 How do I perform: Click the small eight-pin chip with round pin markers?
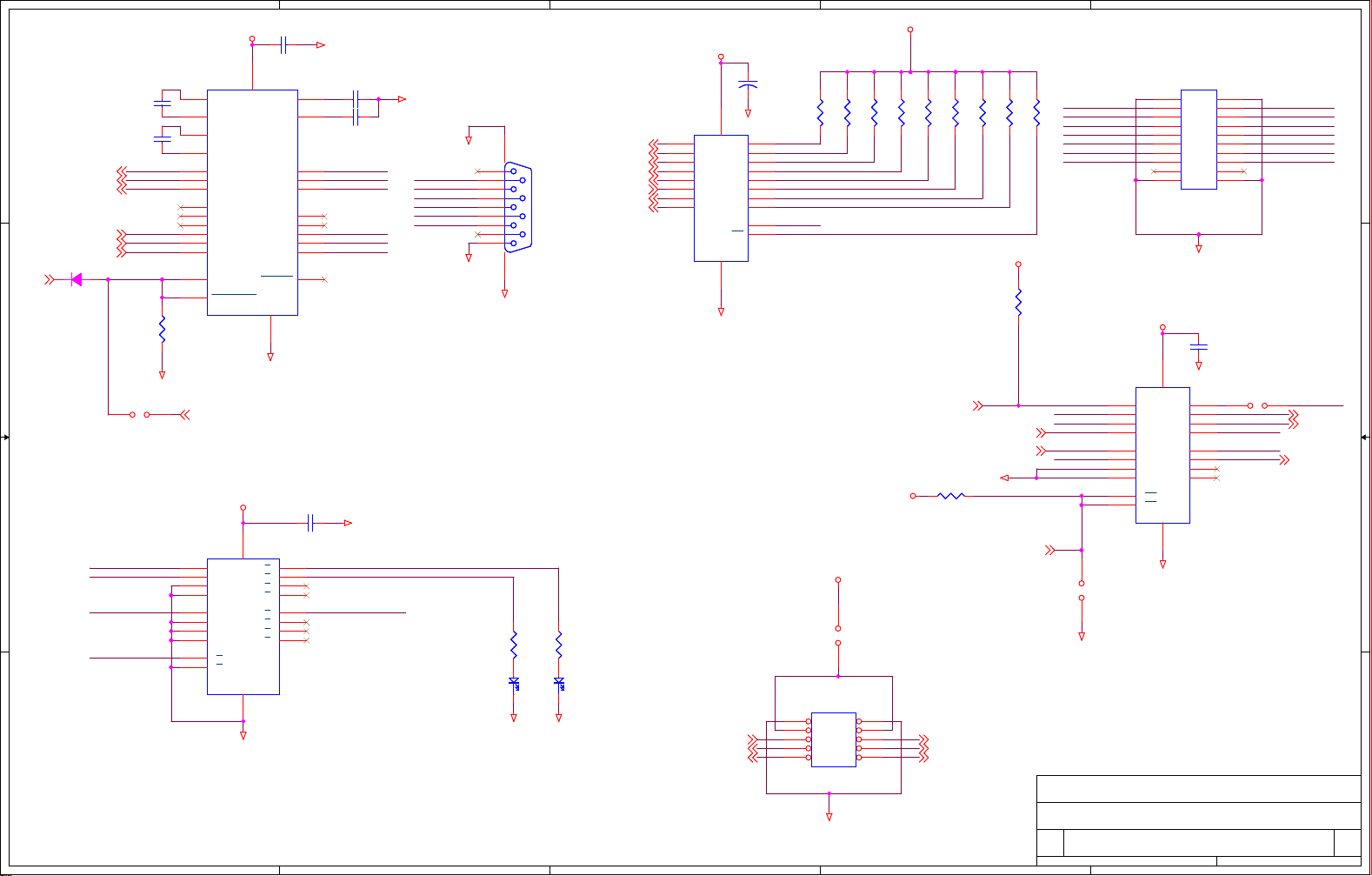[x=834, y=739]
